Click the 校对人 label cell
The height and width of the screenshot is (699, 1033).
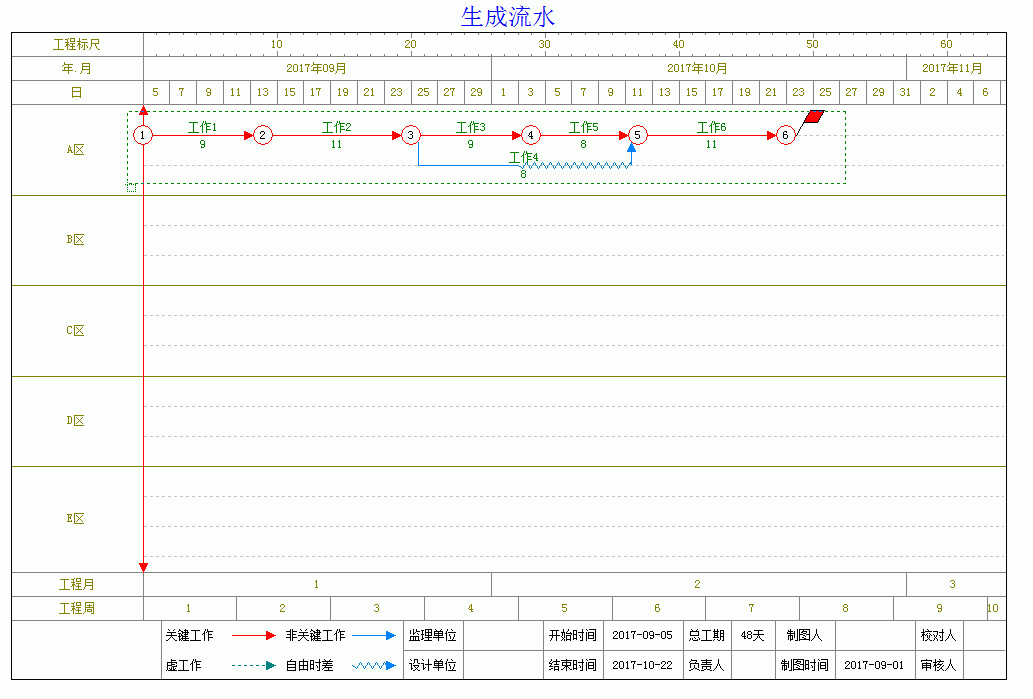coord(939,636)
